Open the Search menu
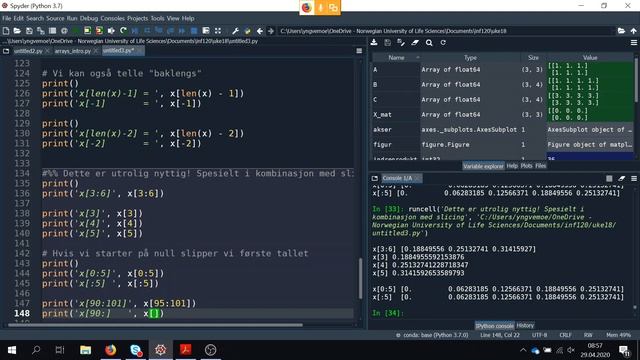Viewport: 640px width, 360px height. [35, 18]
